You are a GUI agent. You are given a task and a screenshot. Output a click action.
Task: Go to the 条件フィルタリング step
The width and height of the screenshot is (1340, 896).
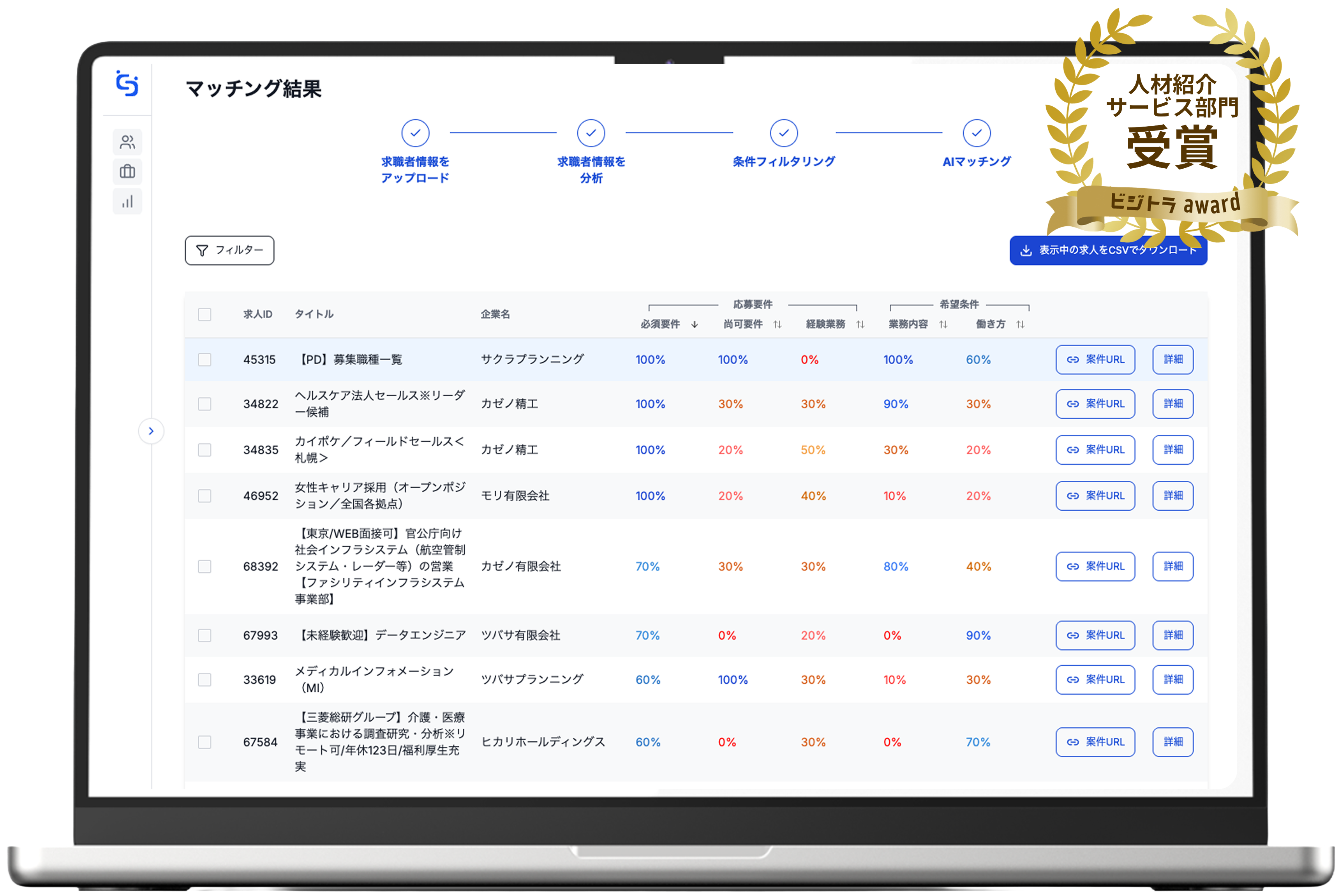(783, 144)
